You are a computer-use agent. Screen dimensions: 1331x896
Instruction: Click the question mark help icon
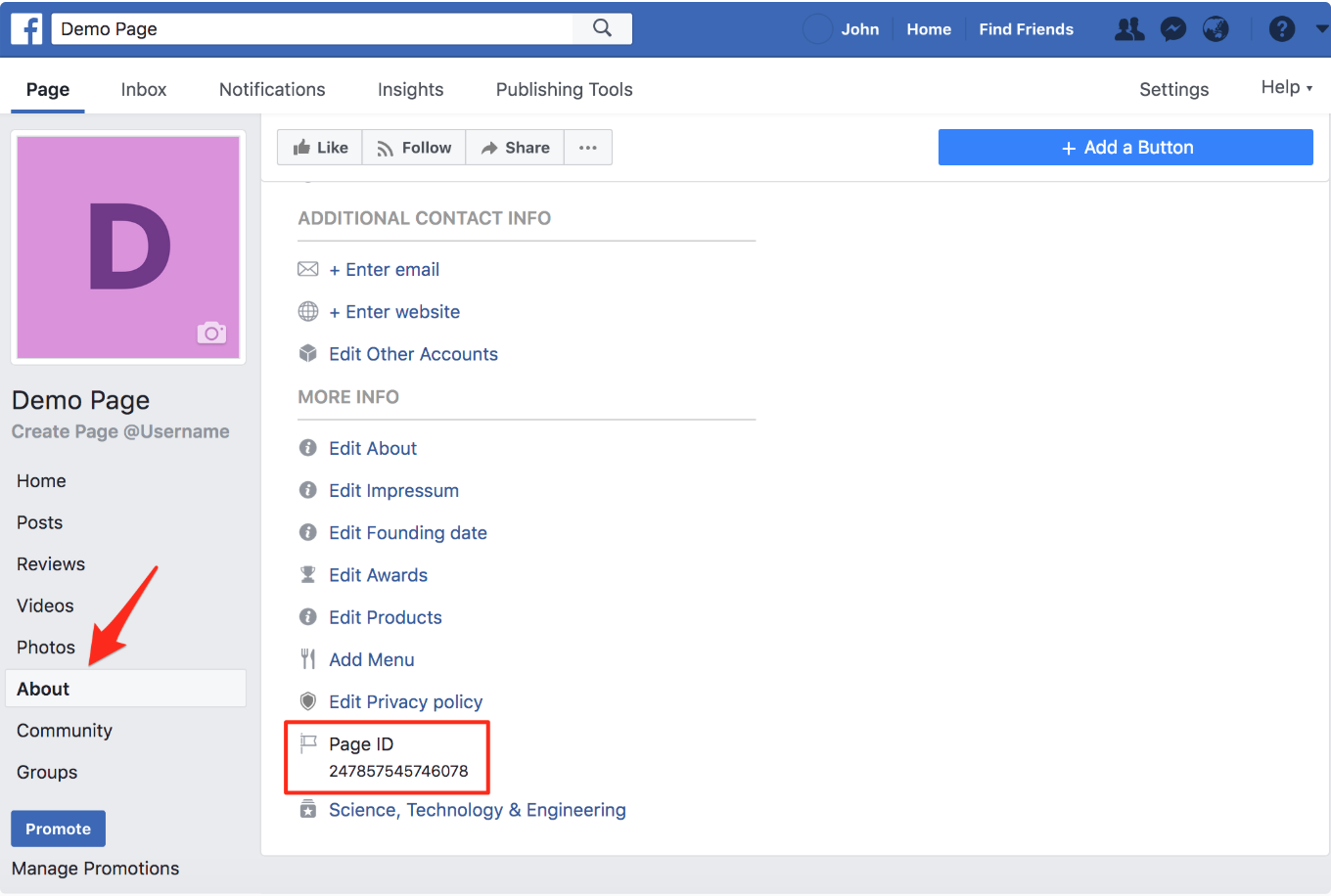click(1281, 29)
